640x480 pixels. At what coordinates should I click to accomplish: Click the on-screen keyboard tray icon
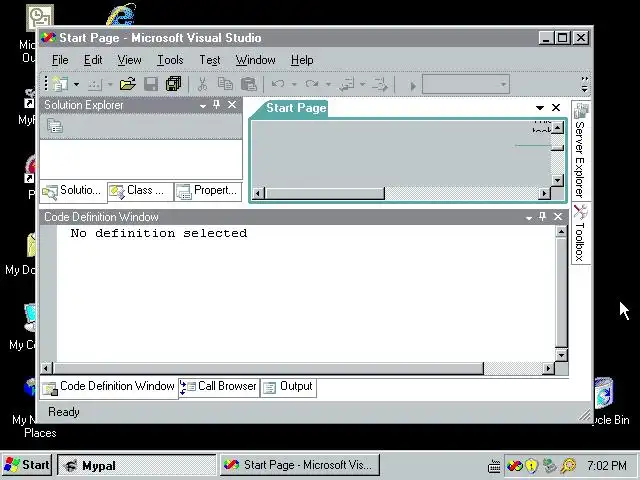(494, 466)
